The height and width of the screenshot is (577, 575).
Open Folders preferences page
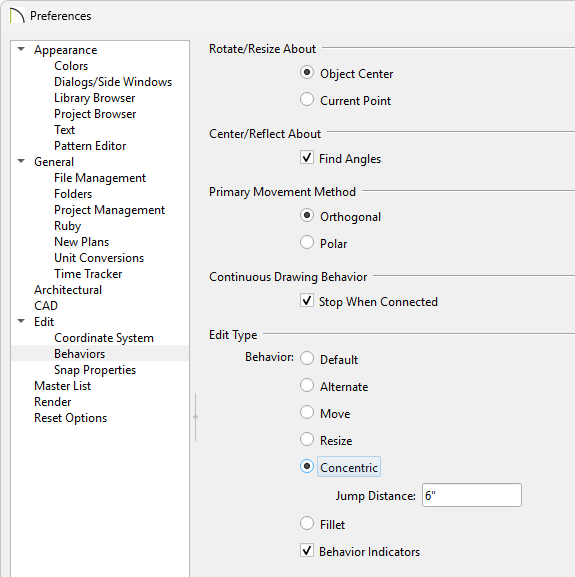73,194
